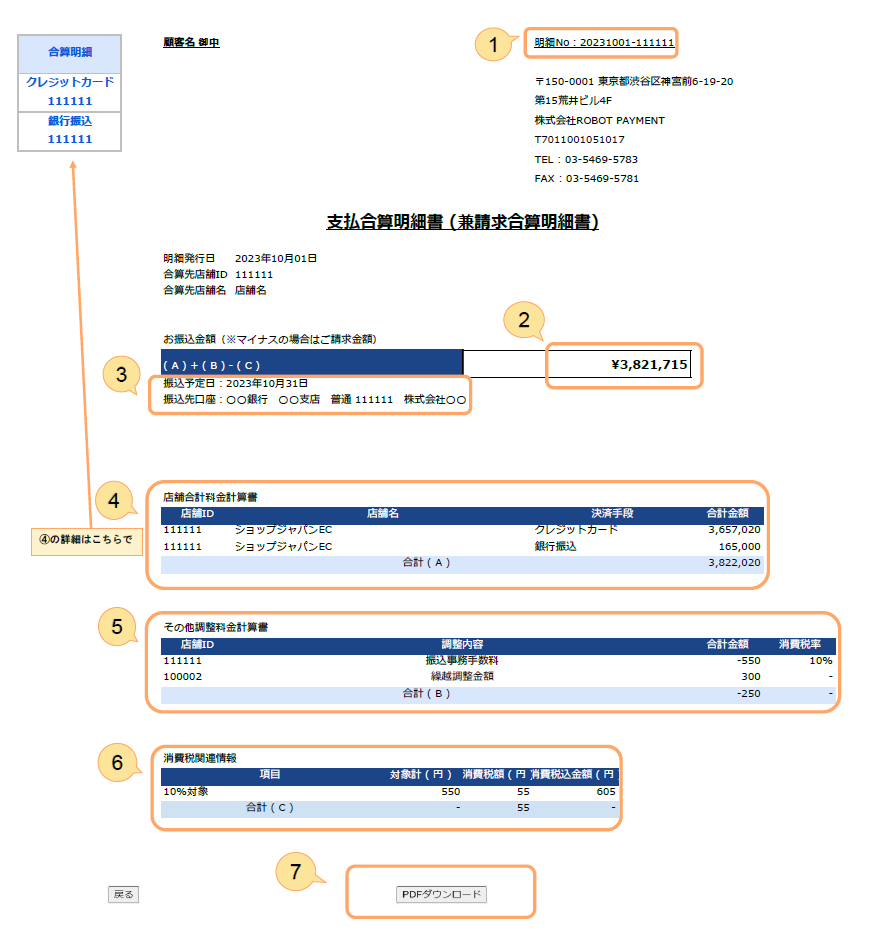892x945 pixels.
Task: Click the registration number T7011001051017
Action: click(x=580, y=140)
